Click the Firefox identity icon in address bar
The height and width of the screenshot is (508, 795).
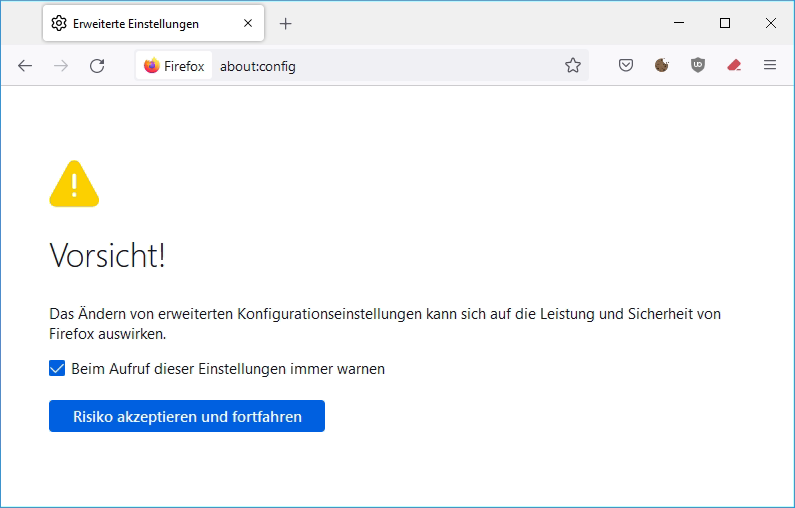(174, 66)
